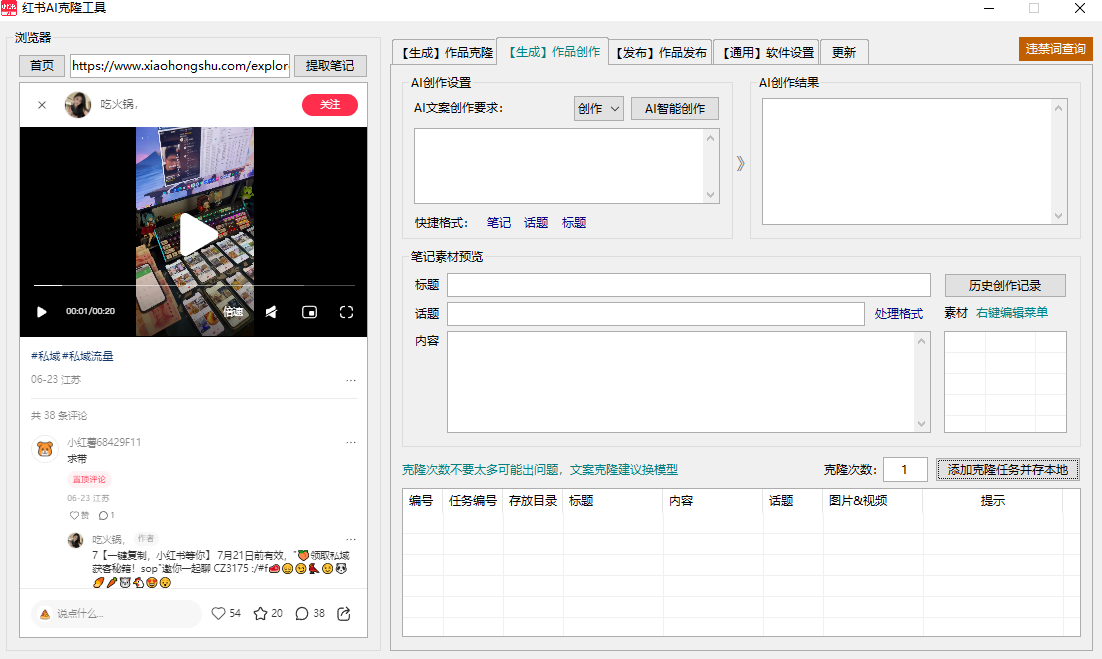Open the 创作 mode dropdown
This screenshot has height=659, width=1102.
point(599,108)
